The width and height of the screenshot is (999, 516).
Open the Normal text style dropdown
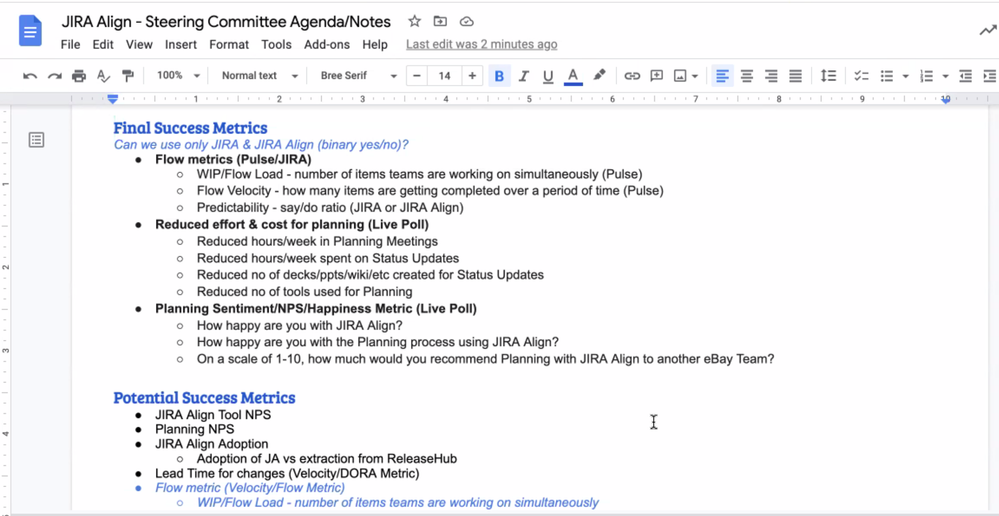(x=260, y=75)
